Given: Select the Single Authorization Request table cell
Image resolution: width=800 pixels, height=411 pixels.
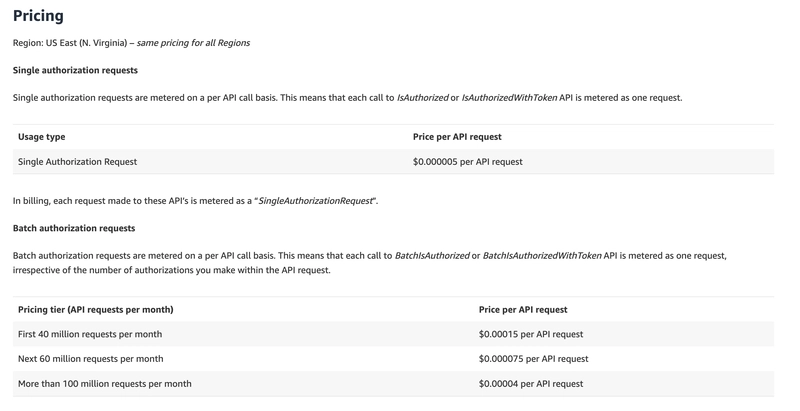Looking at the screenshot, I should [x=78, y=162].
